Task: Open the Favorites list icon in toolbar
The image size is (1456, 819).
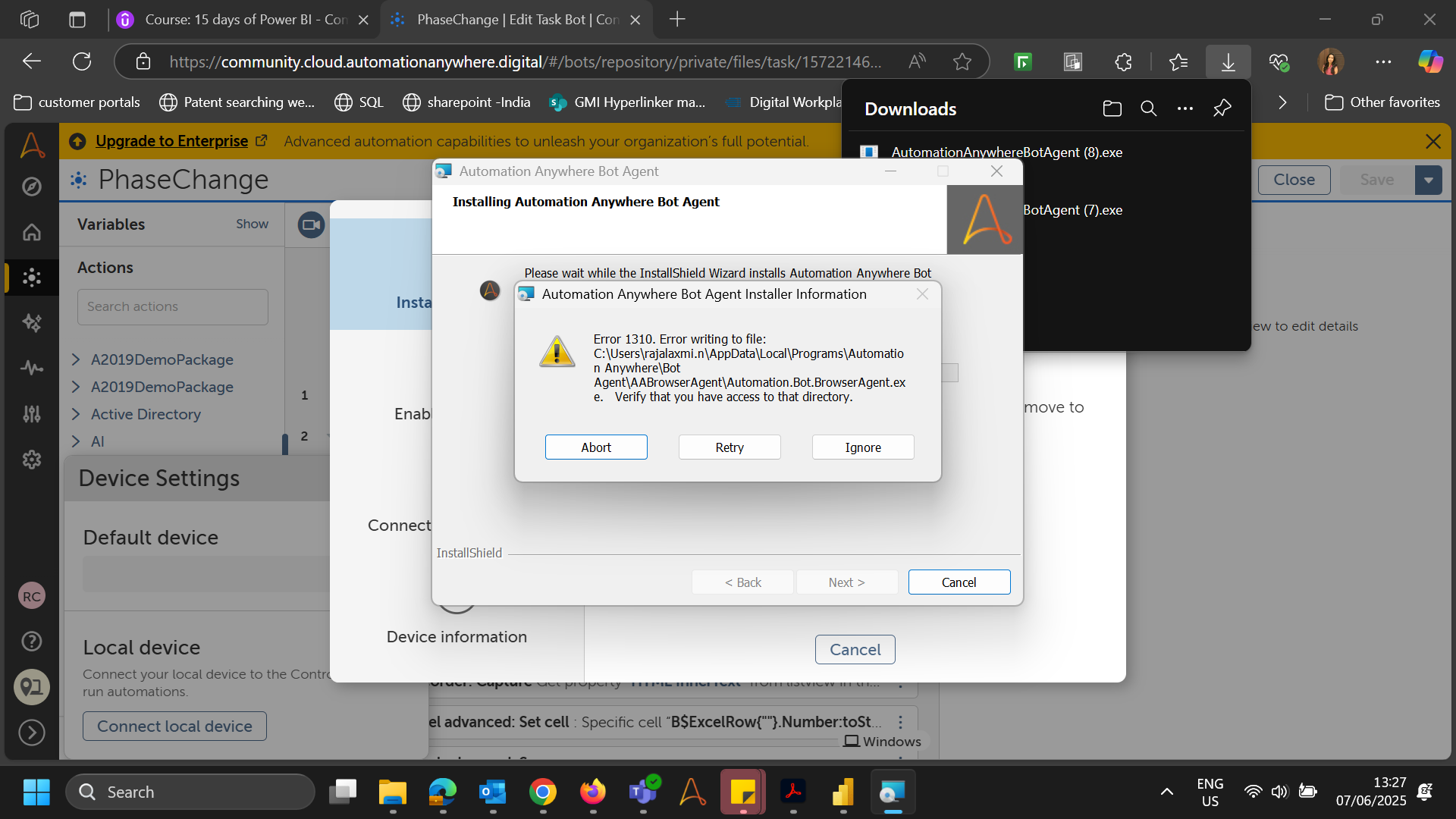Action: 1178,61
